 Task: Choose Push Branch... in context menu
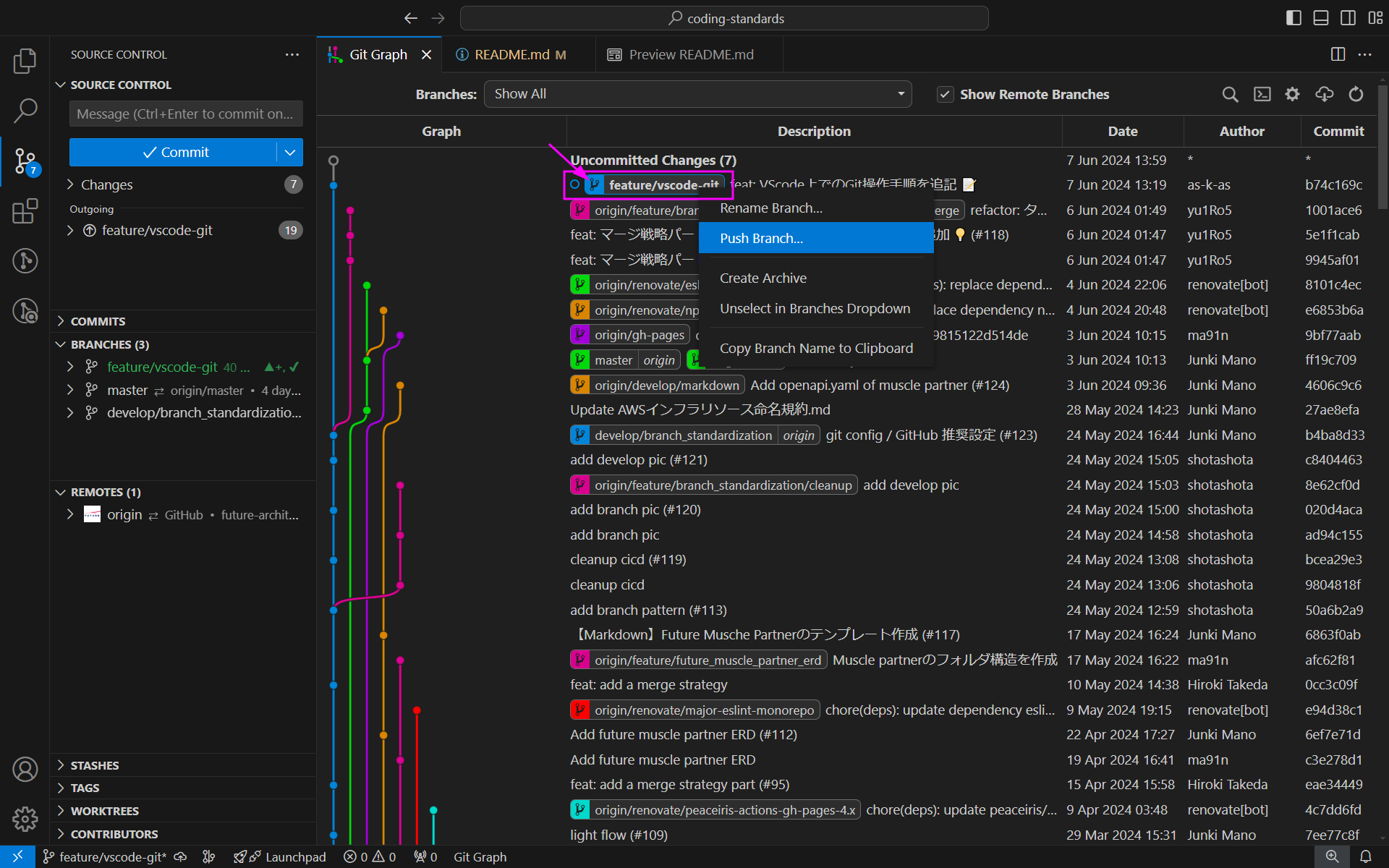coord(816,238)
